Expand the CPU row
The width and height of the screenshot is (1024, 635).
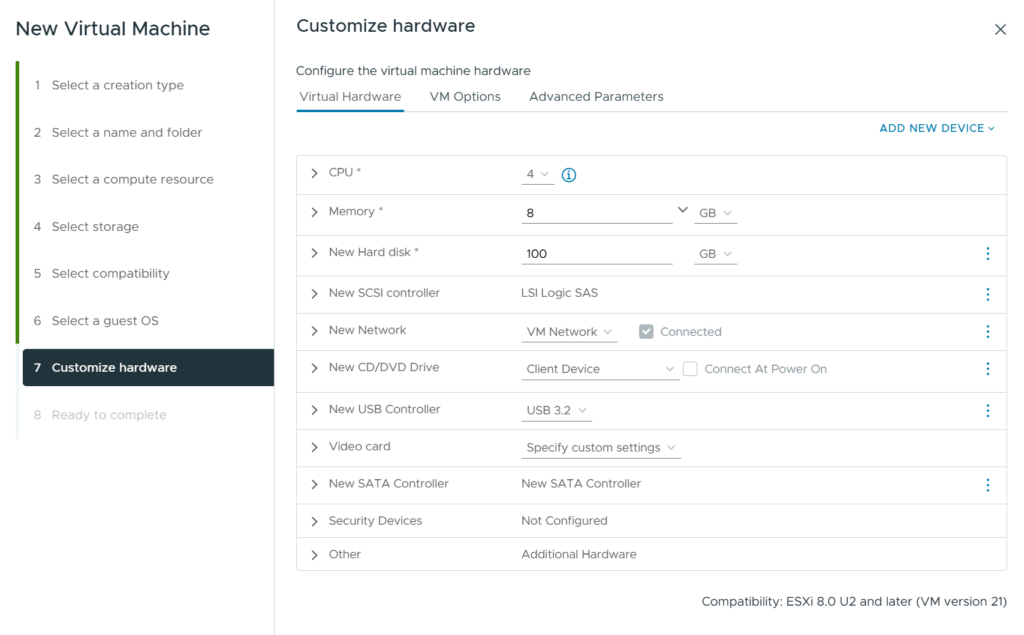pos(314,173)
